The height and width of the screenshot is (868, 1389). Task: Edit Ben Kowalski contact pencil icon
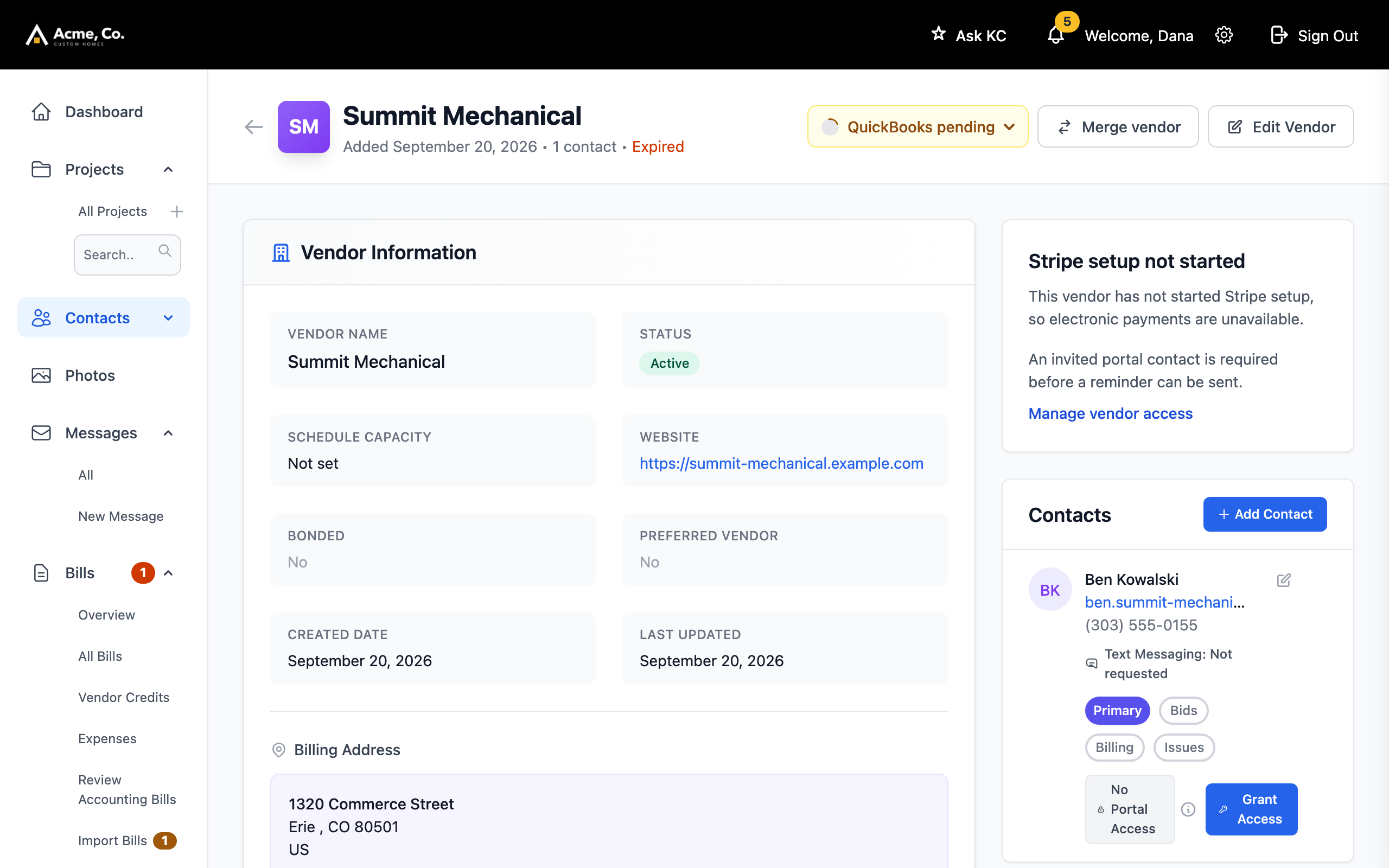click(1283, 580)
